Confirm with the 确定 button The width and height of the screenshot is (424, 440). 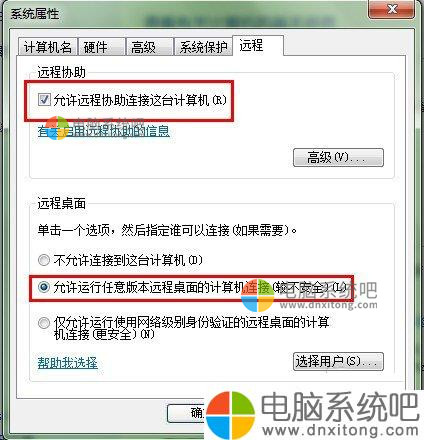[186, 413]
